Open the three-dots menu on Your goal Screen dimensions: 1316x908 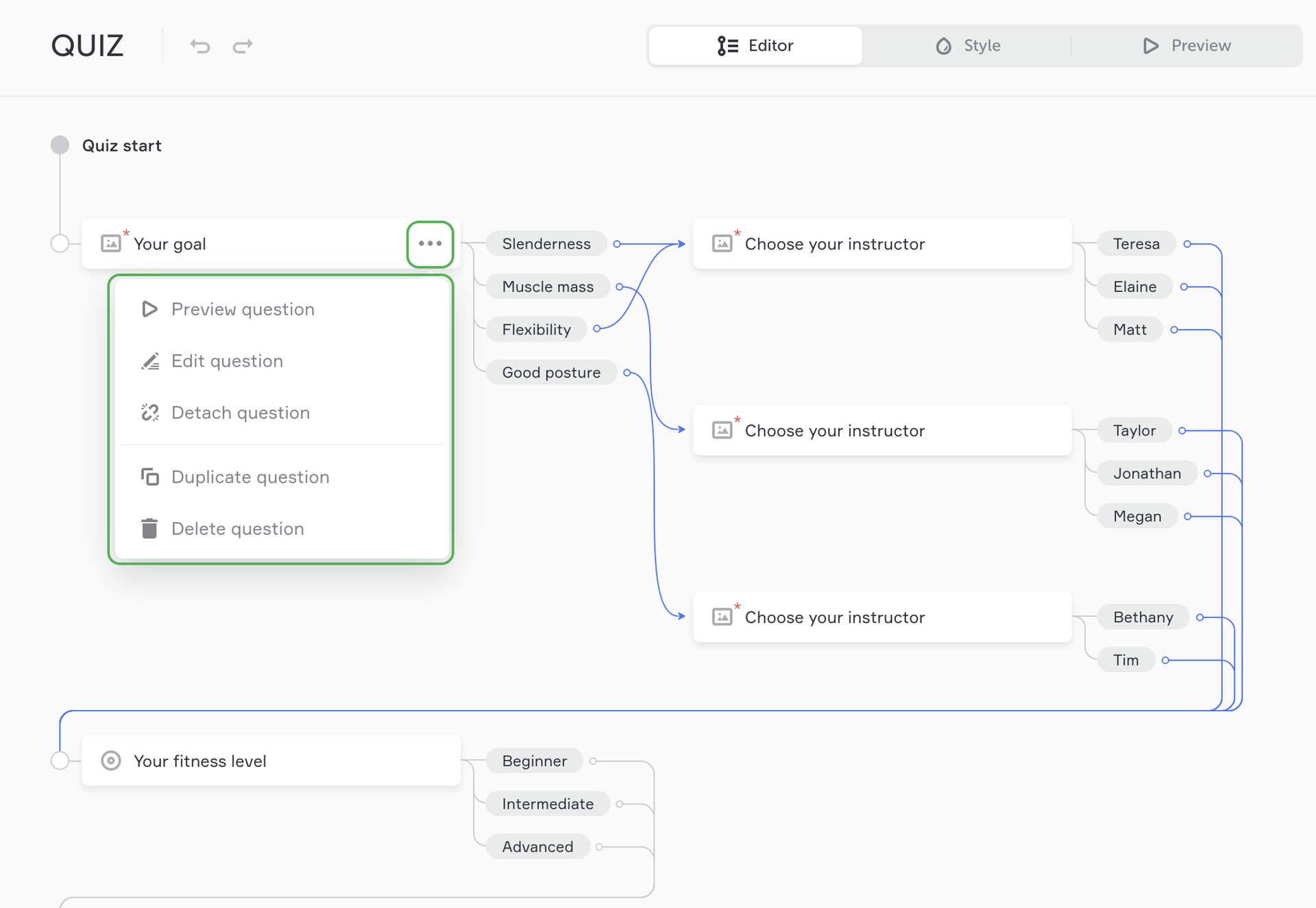coord(430,244)
